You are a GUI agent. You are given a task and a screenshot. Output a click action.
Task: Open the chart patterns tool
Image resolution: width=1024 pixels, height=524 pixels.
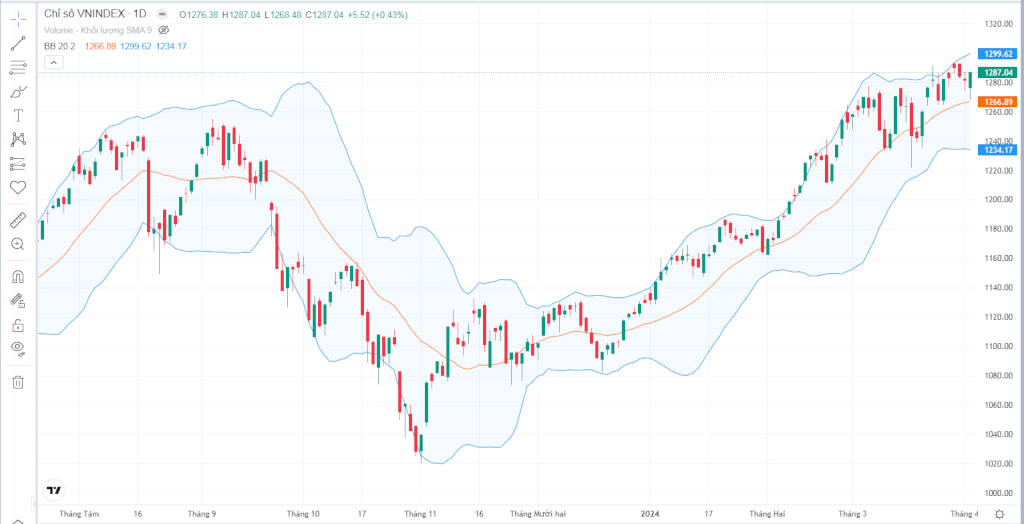point(18,139)
